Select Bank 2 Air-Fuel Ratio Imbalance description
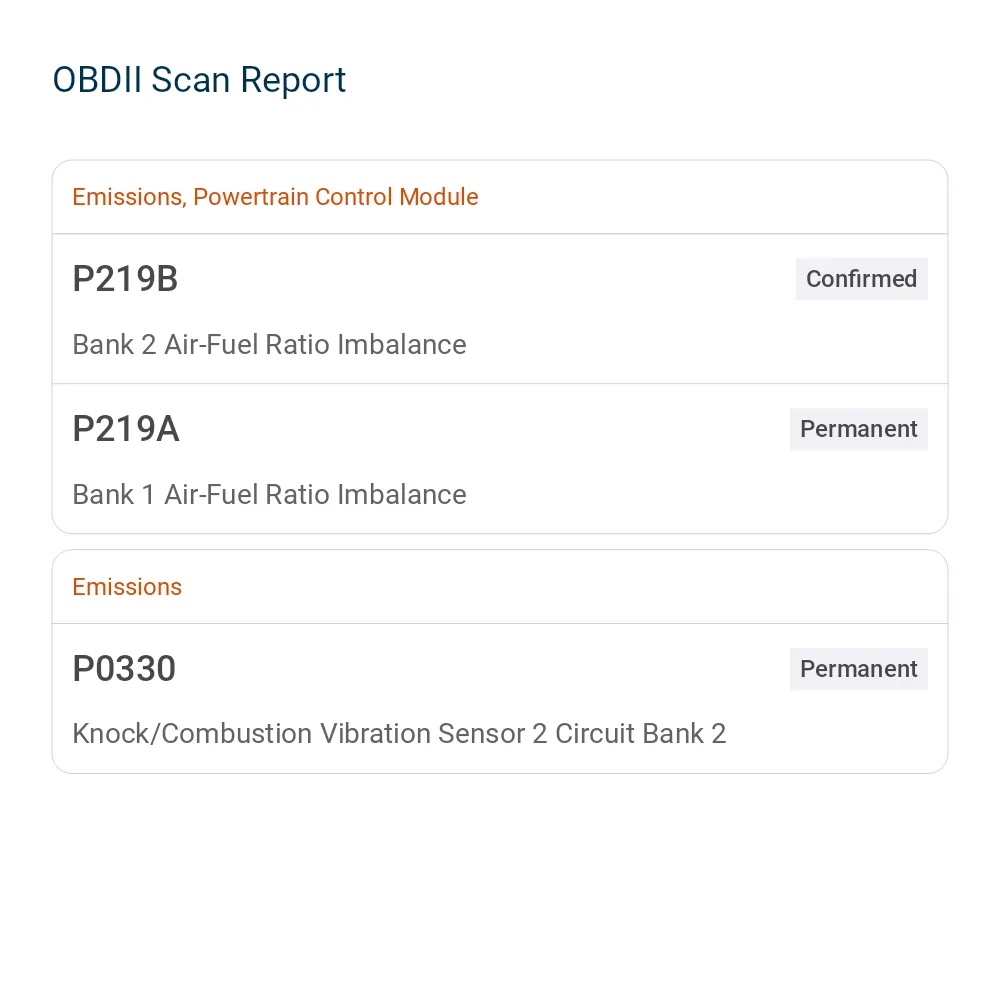 [269, 344]
